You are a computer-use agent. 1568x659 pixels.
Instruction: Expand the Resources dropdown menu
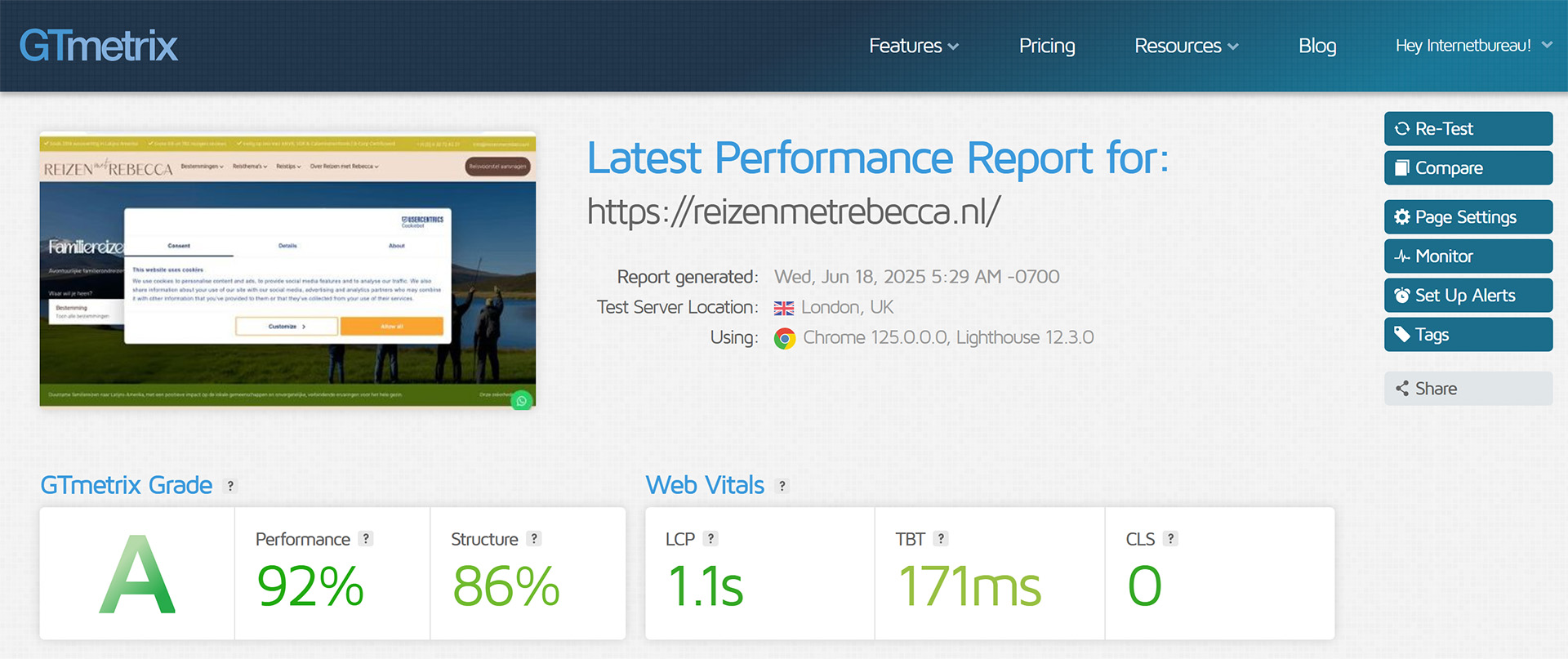(1187, 46)
